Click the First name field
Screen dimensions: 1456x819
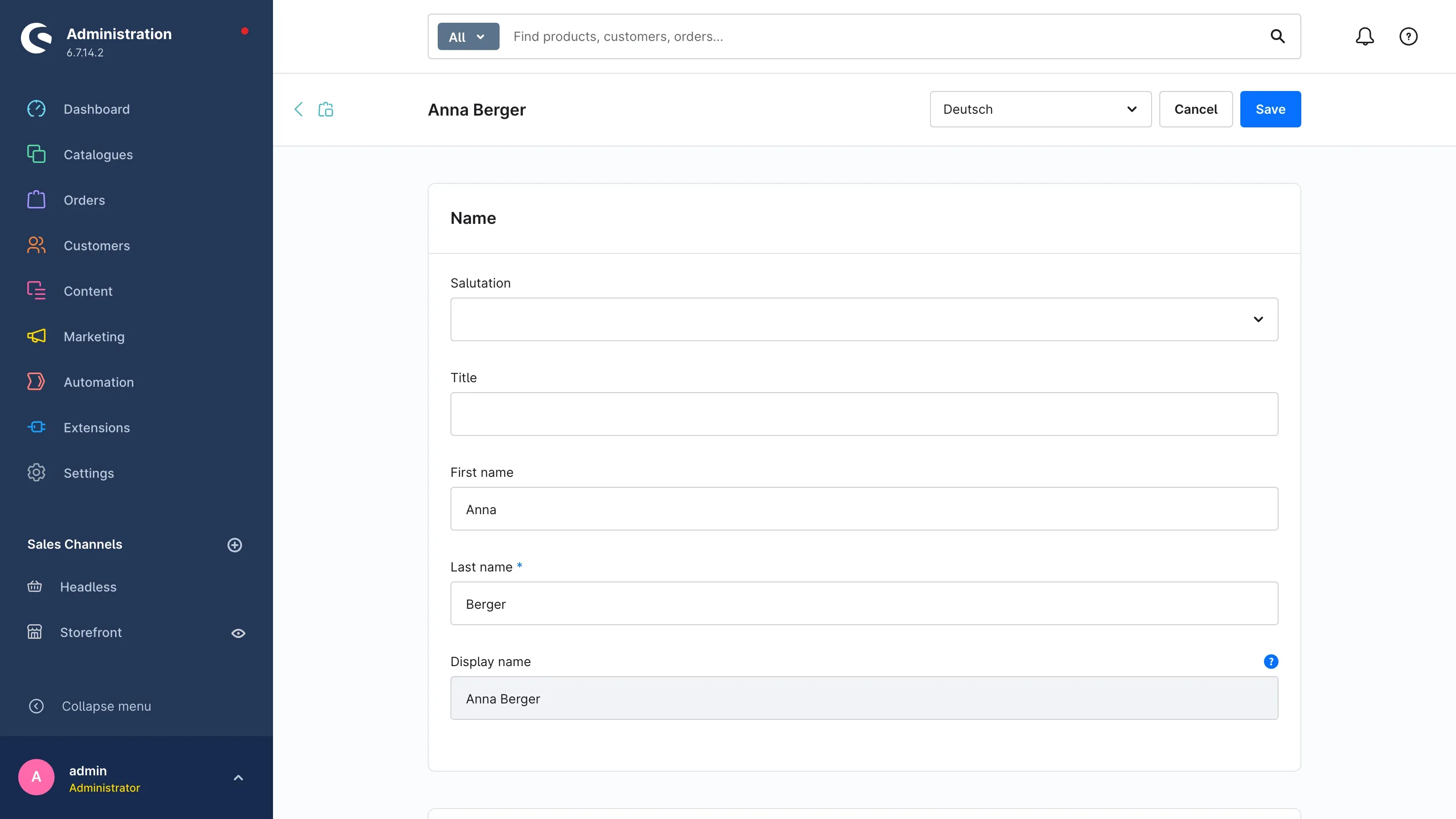click(864, 509)
